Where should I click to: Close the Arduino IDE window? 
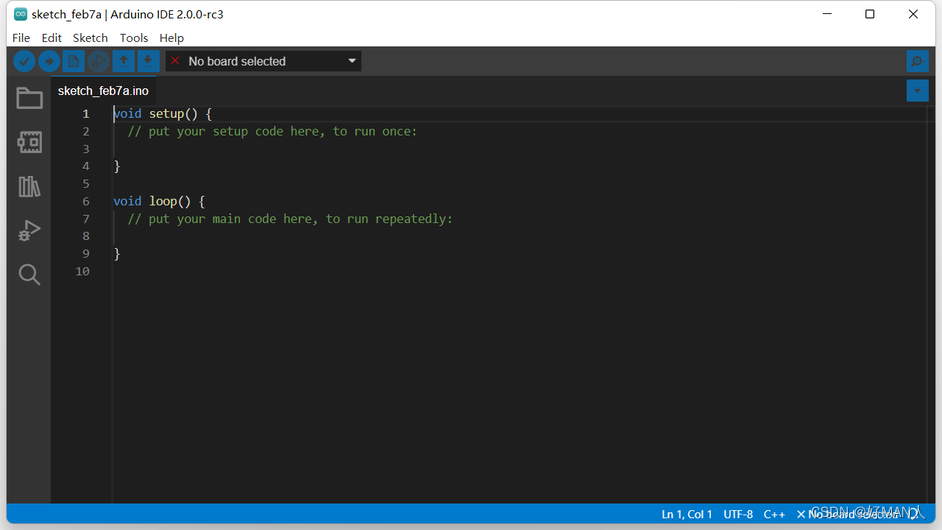913,14
